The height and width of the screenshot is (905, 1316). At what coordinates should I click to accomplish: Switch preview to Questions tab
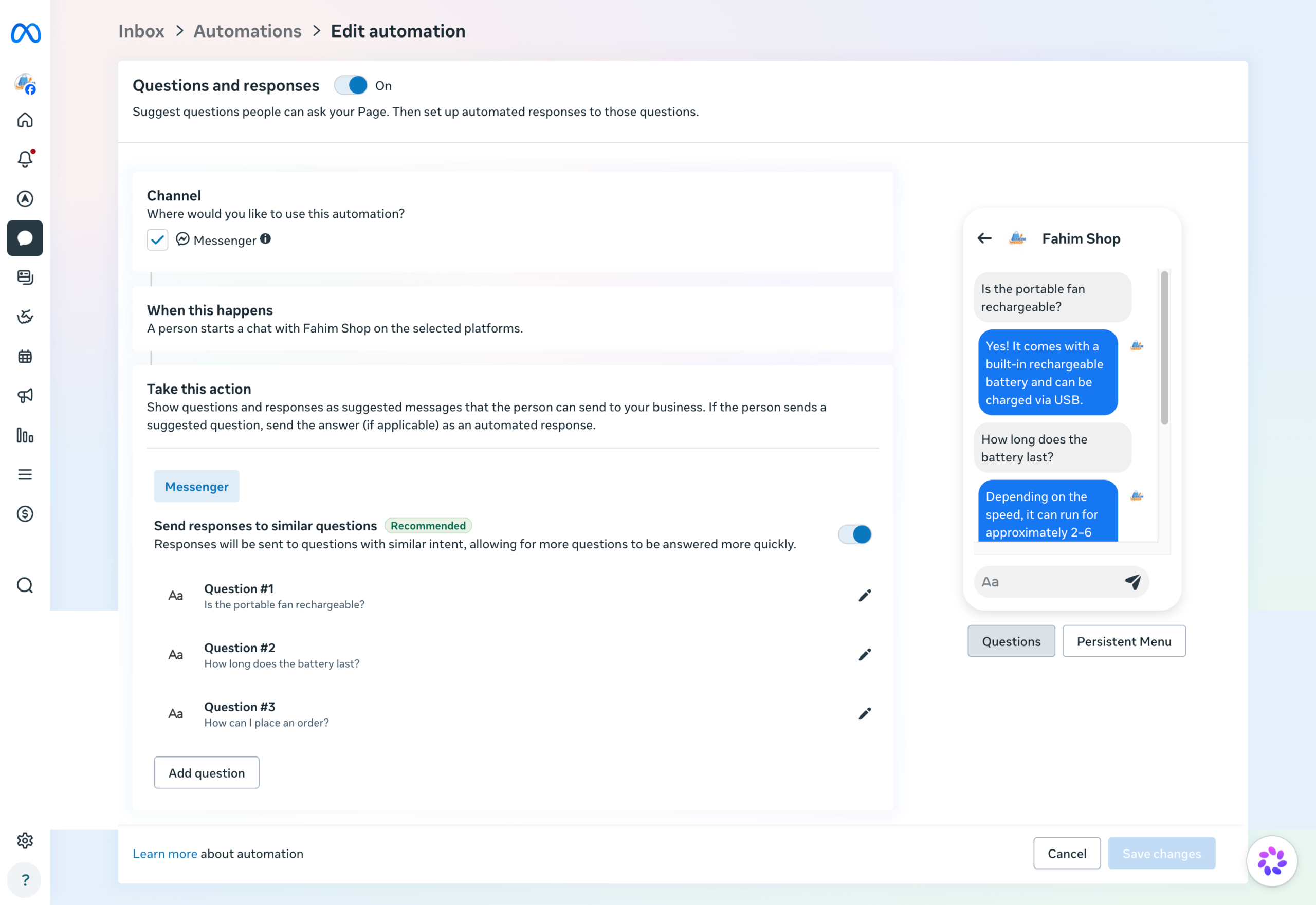point(1011,641)
